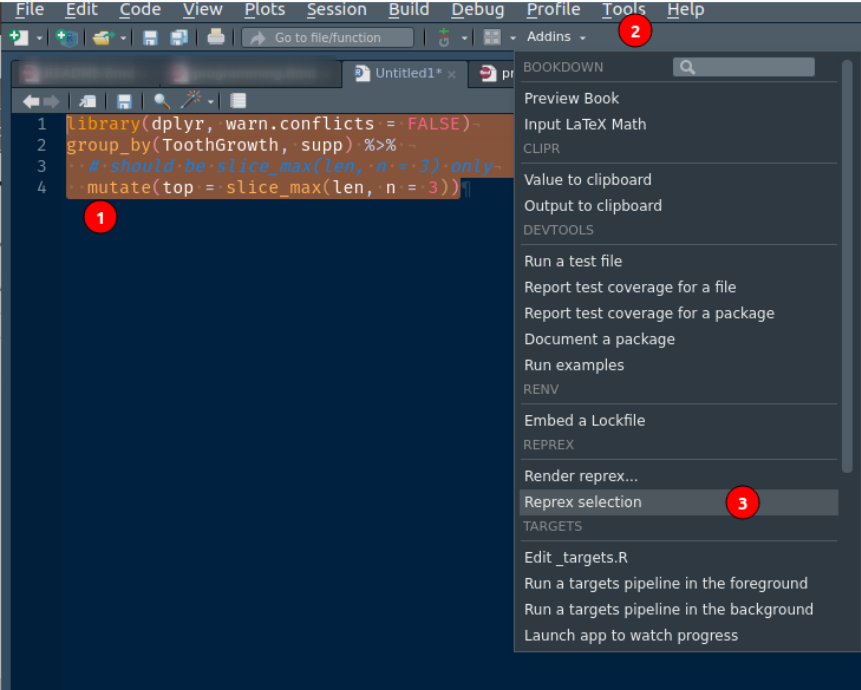Click the Go to file/function field
This screenshot has width=861, height=690.
coord(327,37)
